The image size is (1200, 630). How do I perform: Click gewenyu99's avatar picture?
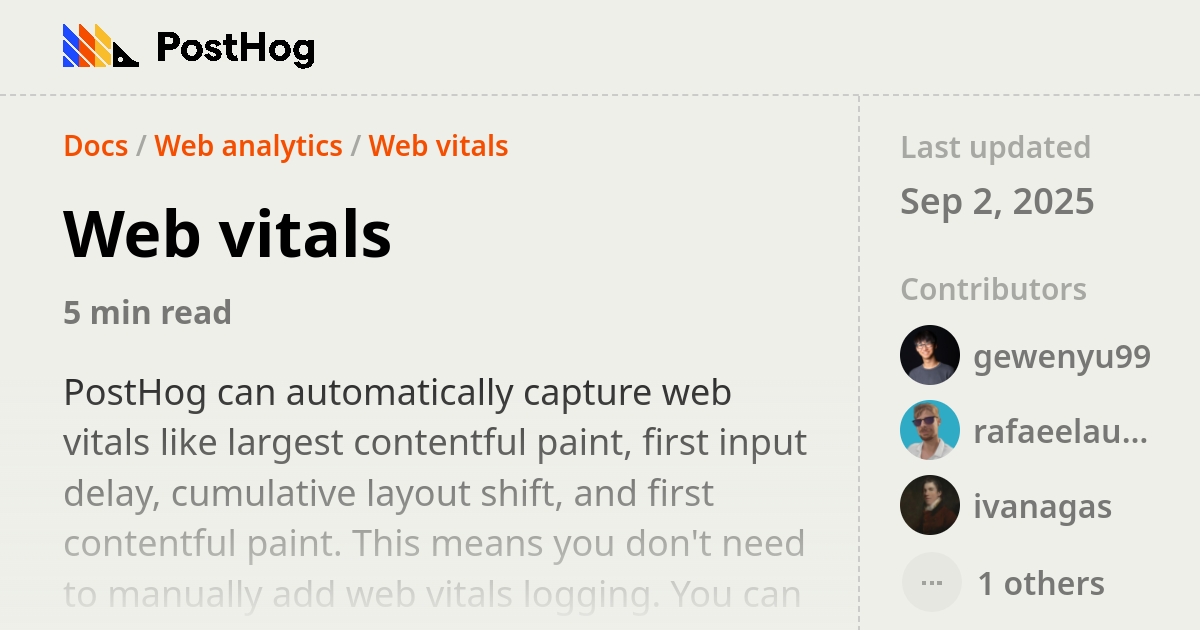click(929, 355)
